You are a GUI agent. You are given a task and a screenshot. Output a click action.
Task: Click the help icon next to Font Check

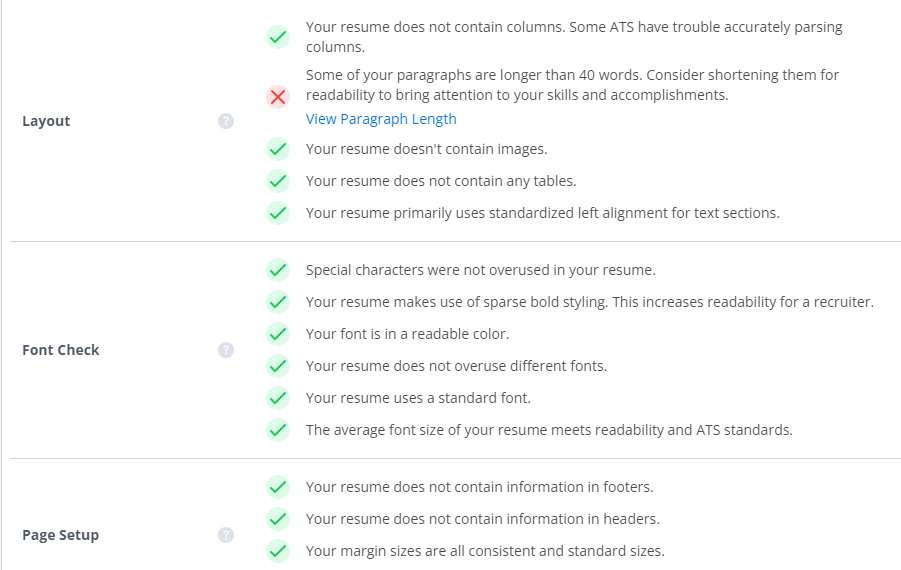point(226,350)
